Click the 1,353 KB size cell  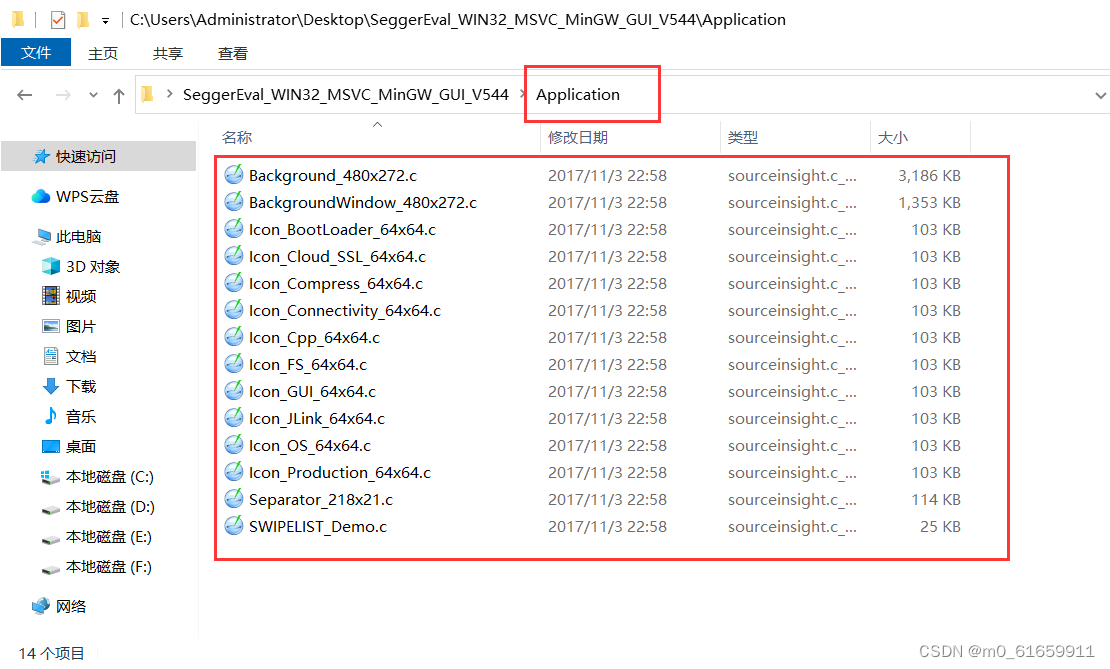point(929,202)
